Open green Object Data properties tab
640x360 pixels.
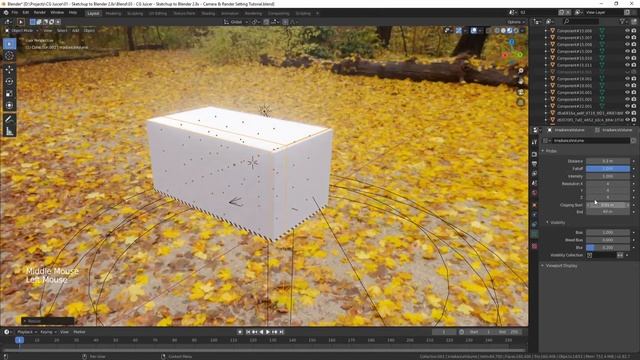coord(534,234)
